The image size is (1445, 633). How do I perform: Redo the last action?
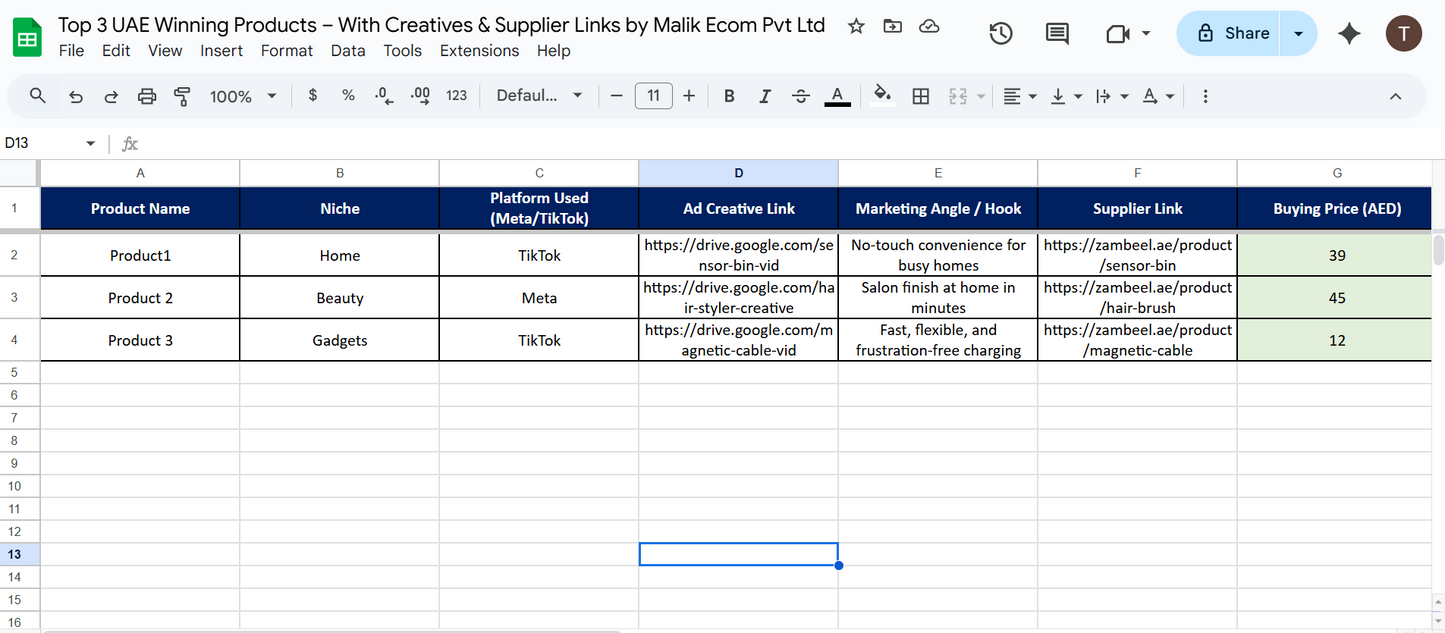(x=111, y=96)
